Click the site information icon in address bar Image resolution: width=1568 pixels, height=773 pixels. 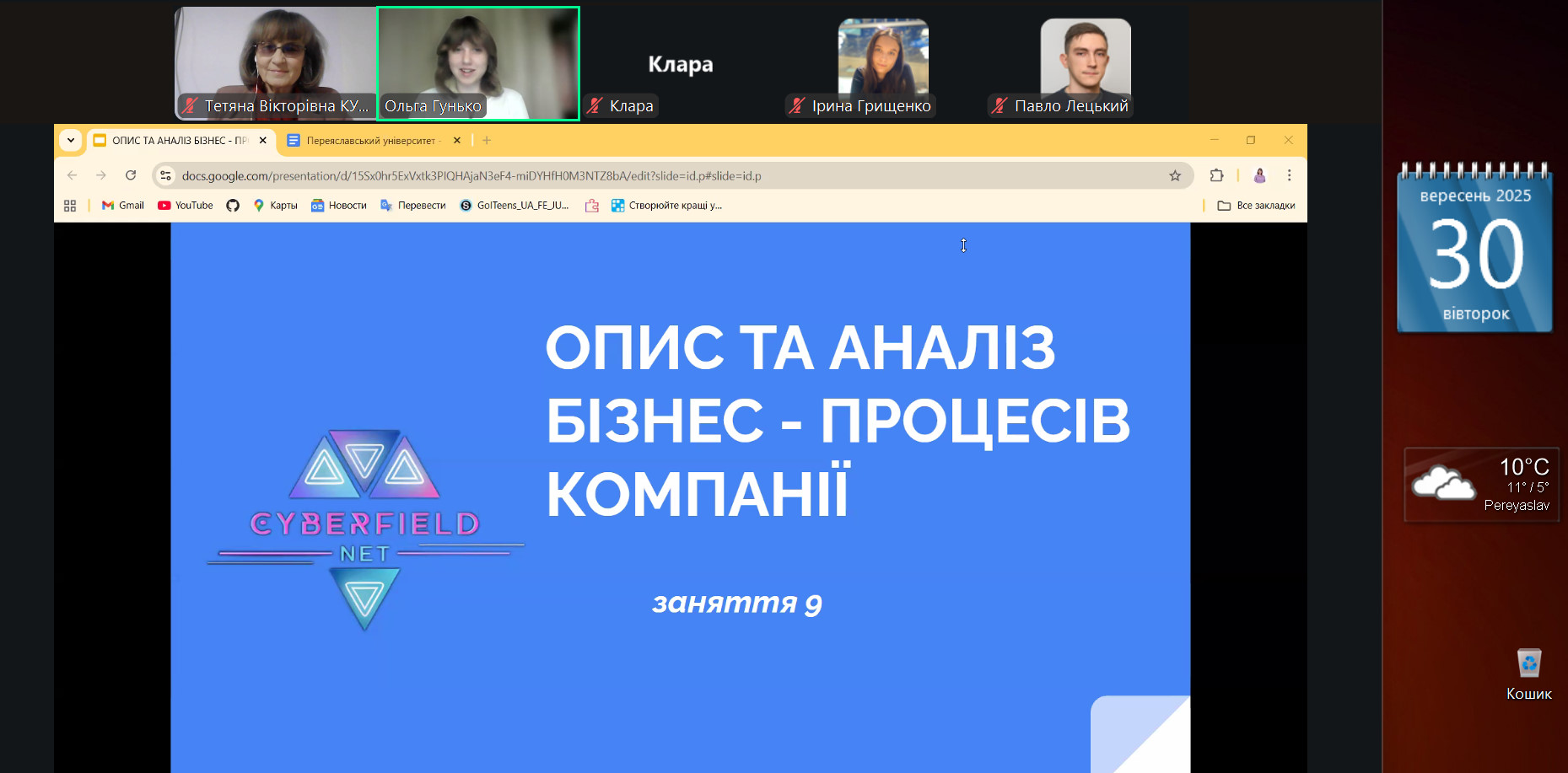166,175
